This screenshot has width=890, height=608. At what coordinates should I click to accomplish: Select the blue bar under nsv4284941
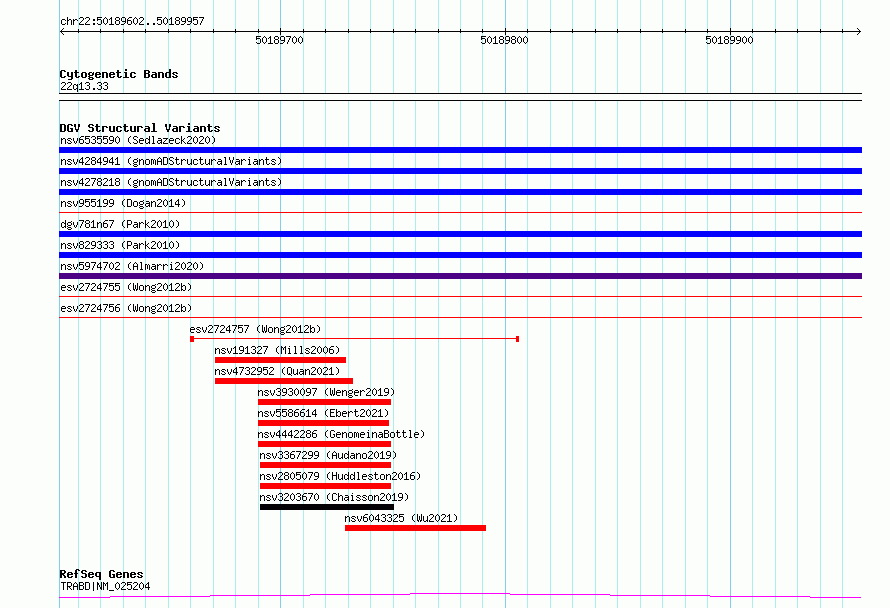pos(460,171)
